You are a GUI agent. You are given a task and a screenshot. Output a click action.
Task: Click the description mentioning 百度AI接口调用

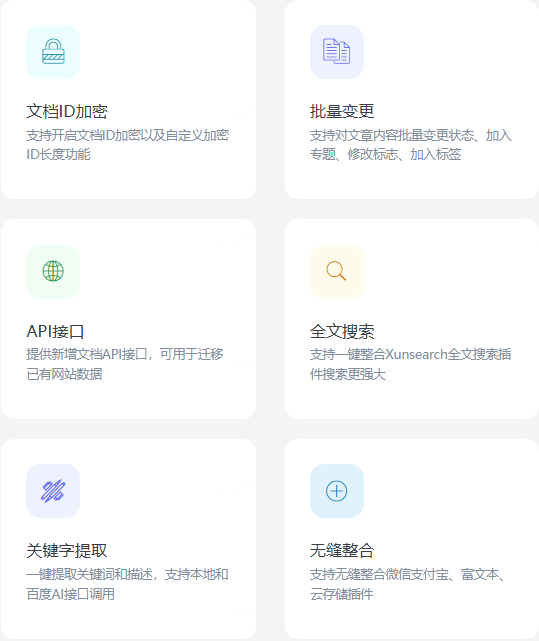(127, 584)
